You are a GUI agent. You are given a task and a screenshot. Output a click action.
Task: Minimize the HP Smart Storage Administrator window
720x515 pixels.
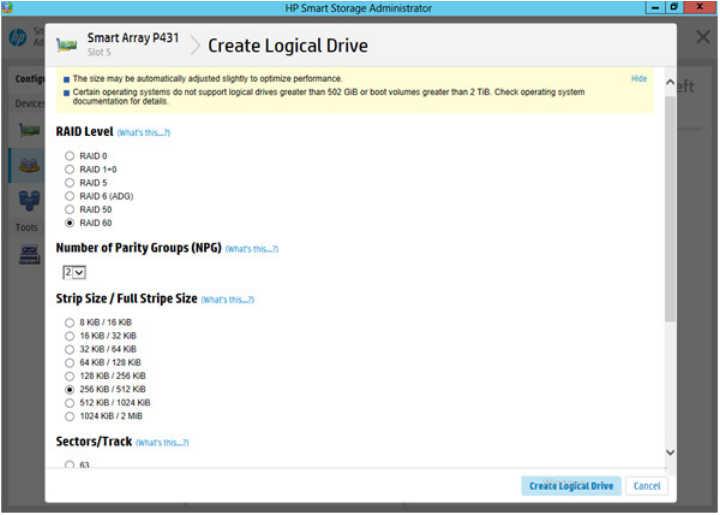[x=655, y=7]
